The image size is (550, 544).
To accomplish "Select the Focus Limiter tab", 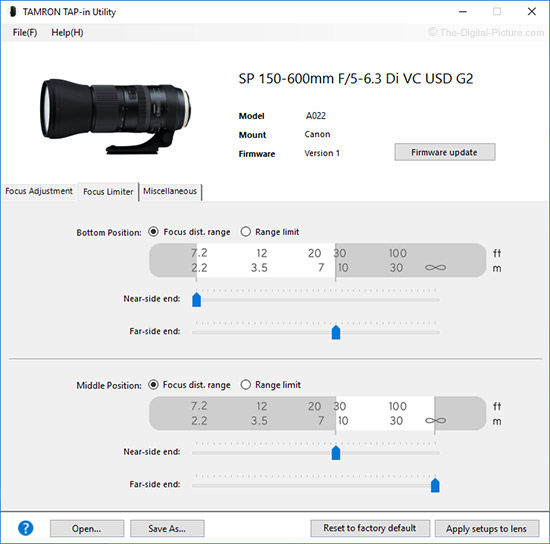I will click(x=108, y=192).
